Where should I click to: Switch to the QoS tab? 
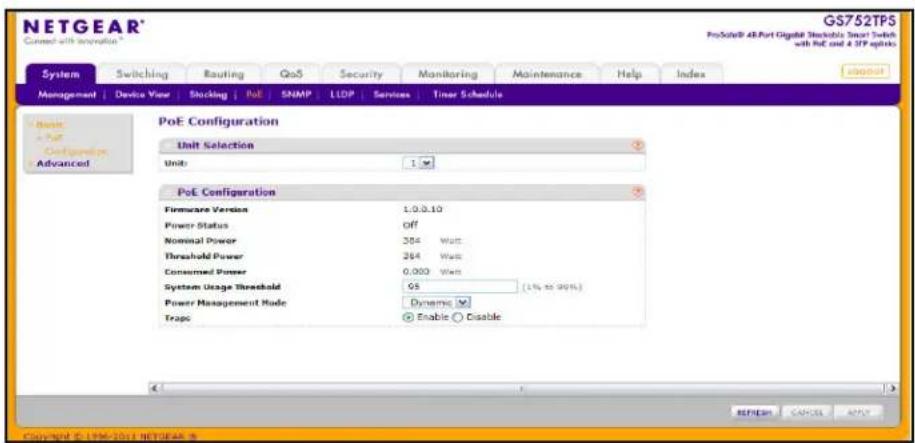pos(291,75)
